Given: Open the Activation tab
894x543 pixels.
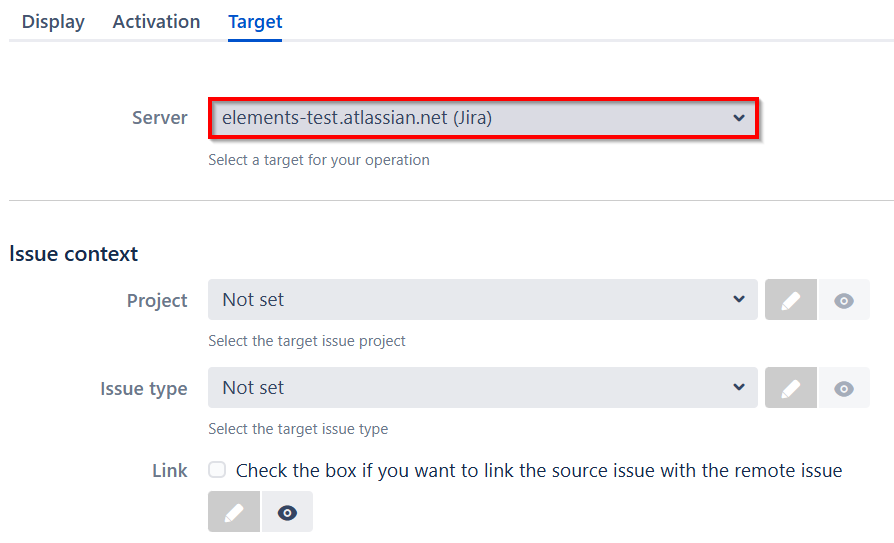Looking at the screenshot, I should coord(156,22).
